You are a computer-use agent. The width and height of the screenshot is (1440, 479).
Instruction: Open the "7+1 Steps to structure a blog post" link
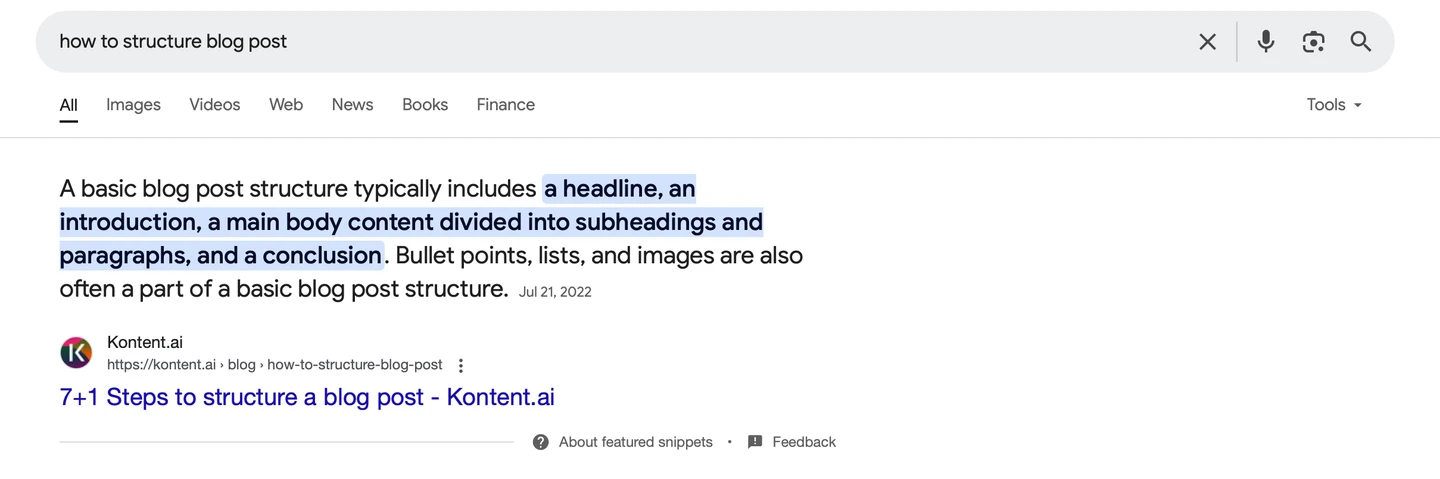coord(307,397)
